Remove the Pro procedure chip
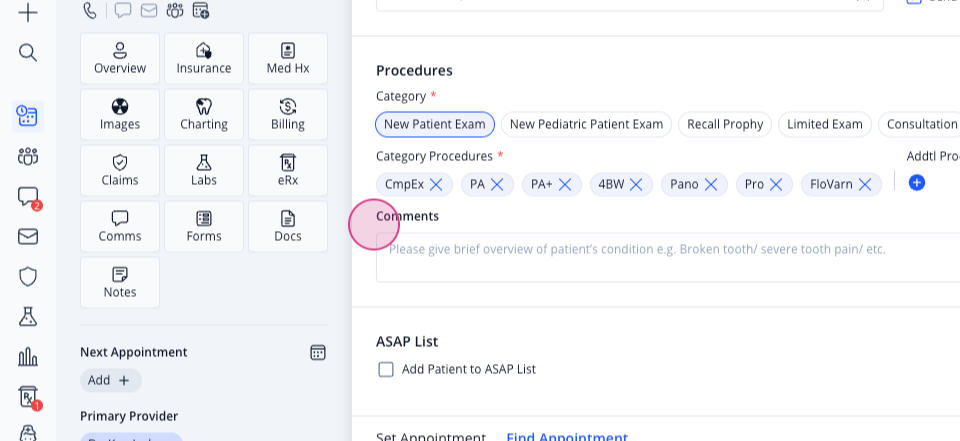 pos(776,184)
